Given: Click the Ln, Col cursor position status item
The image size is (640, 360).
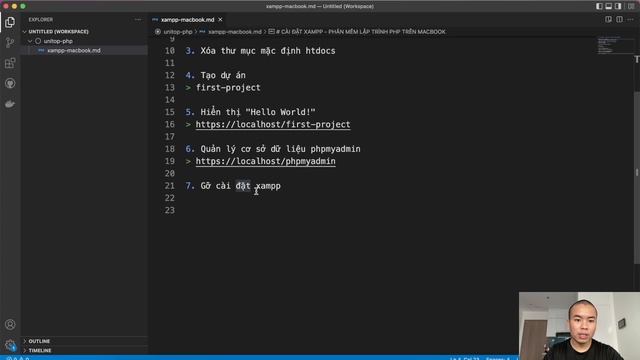Looking at the screenshot, I should [464, 358].
